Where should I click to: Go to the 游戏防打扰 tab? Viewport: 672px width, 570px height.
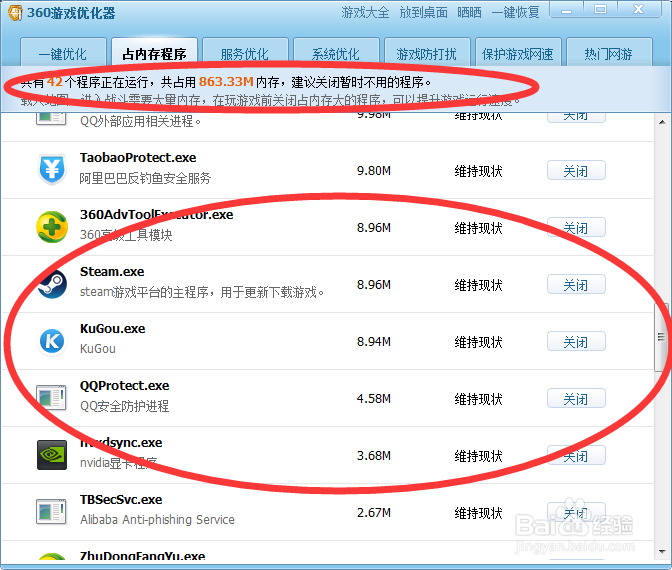coord(427,54)
